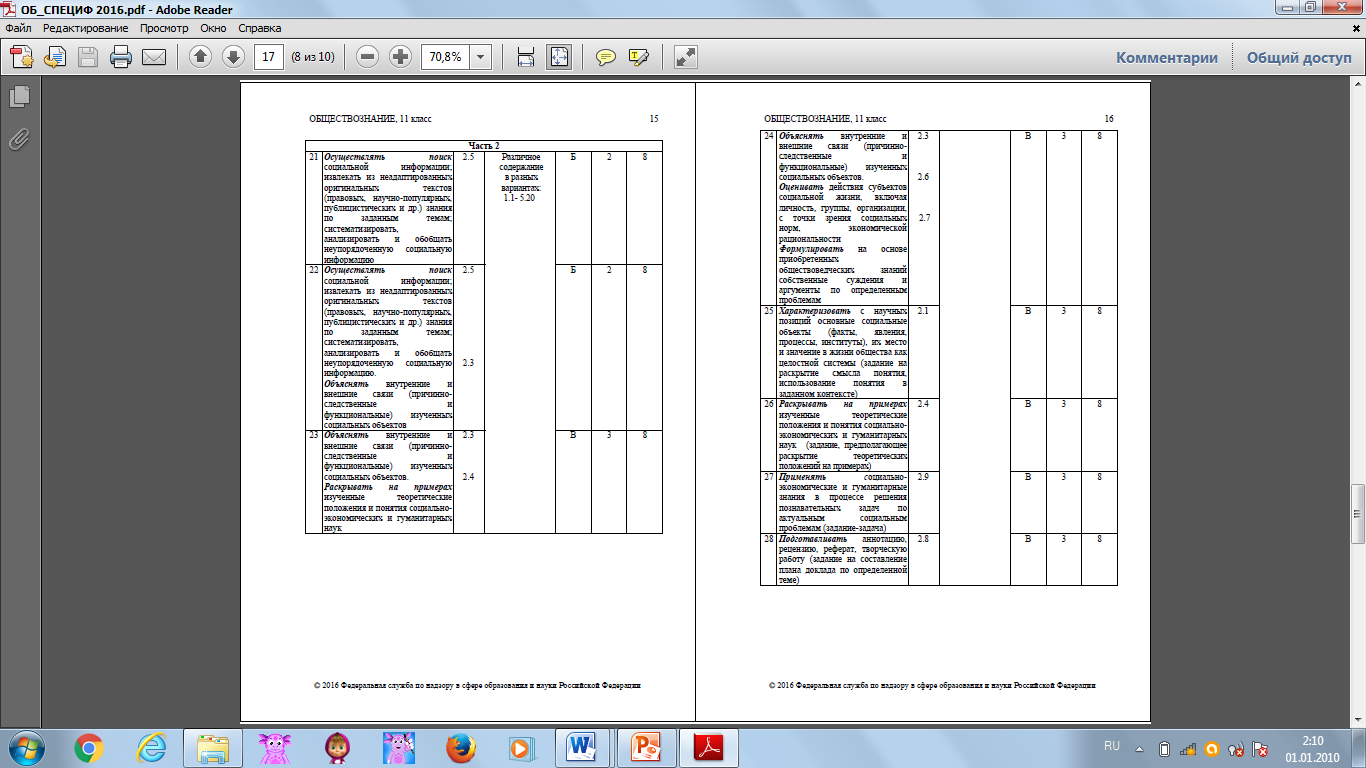Click the Save file floppy icon

(x=88, y=57)
